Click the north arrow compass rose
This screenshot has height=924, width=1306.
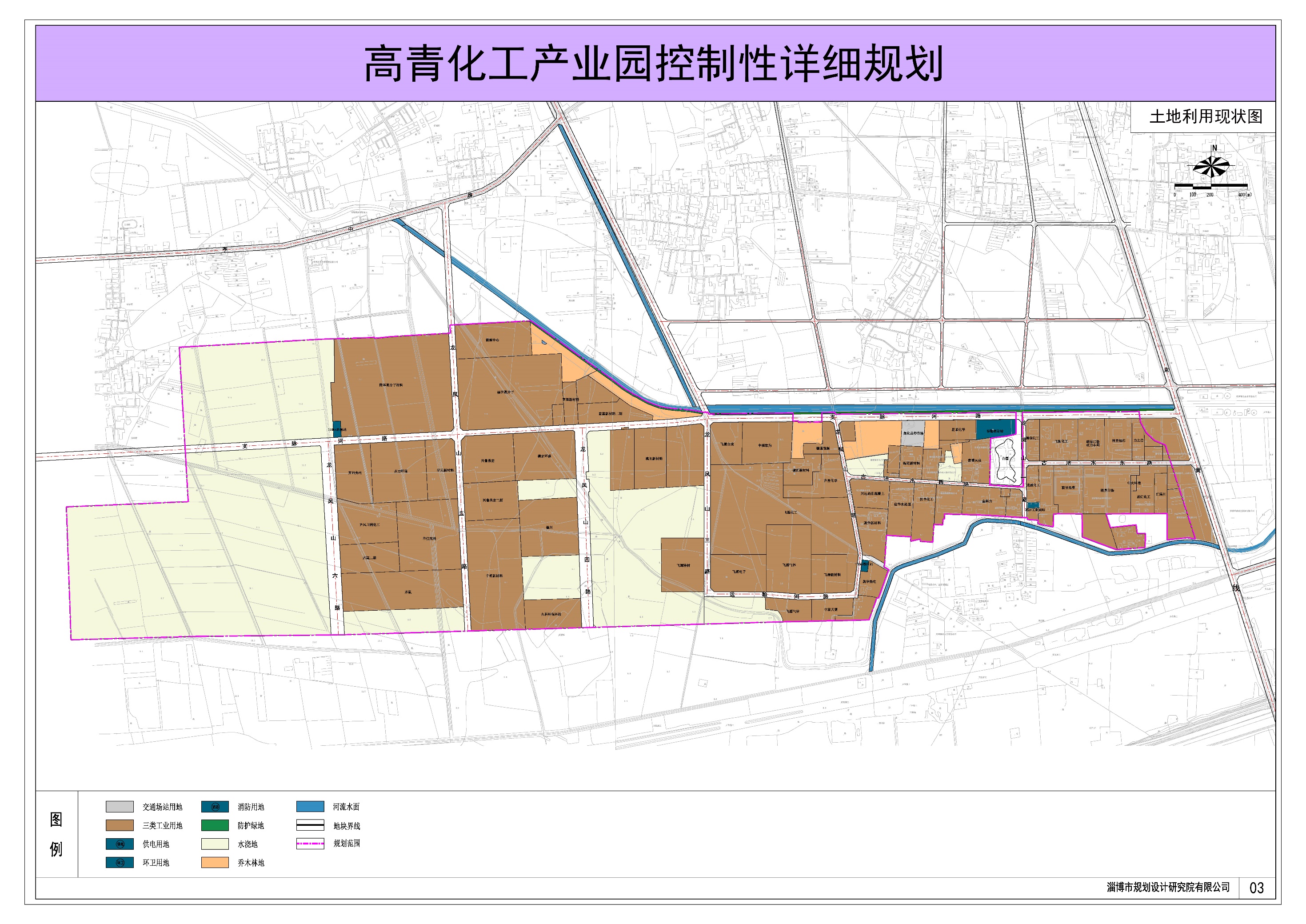click(x=1211, y=166)
